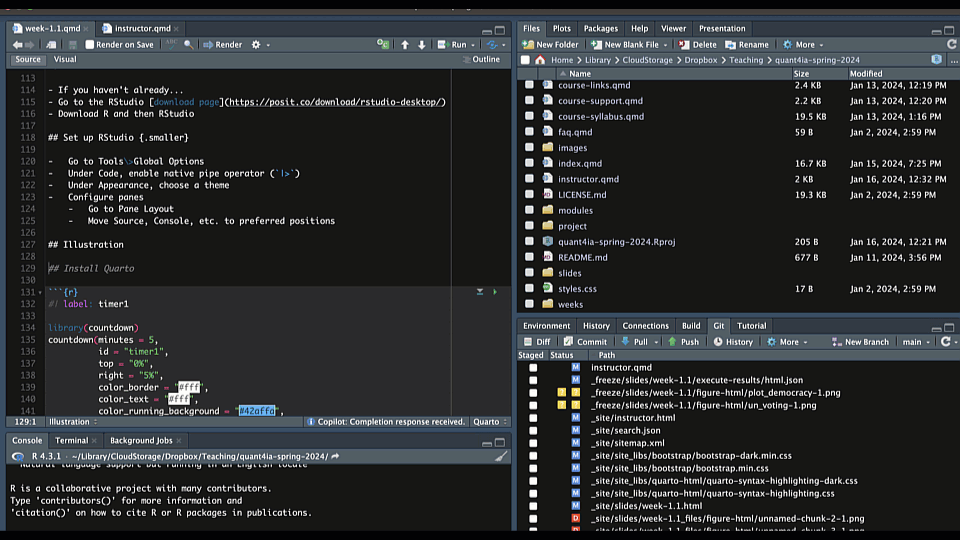Switch to Visual editor mode
This screenshot has height=540, width=960.
[x=65, y=59]
